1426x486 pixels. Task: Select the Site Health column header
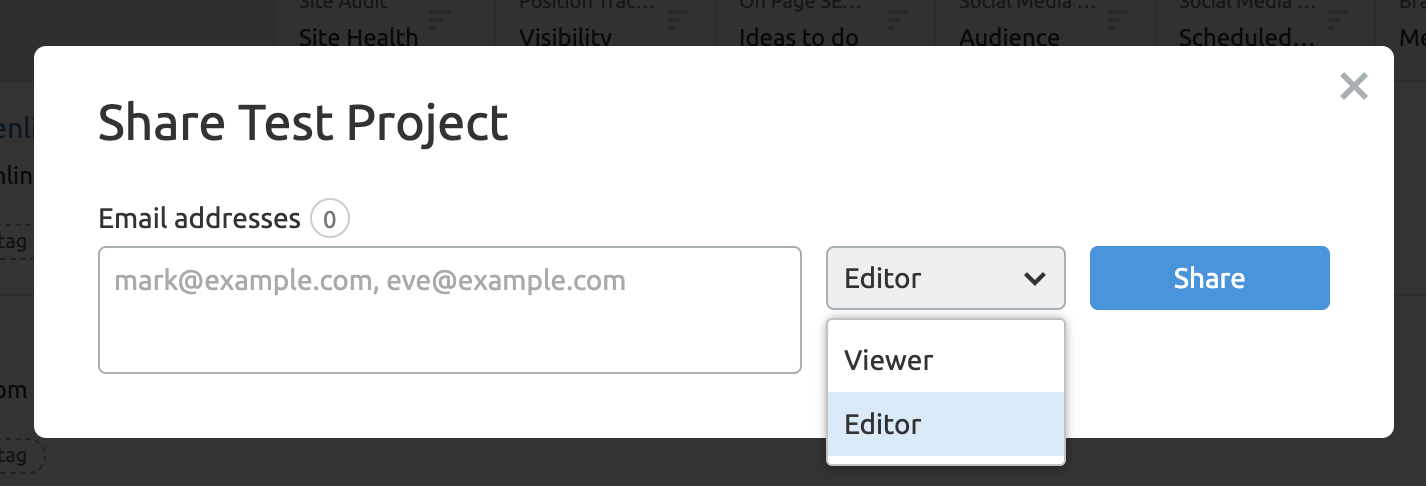point(358,38)
